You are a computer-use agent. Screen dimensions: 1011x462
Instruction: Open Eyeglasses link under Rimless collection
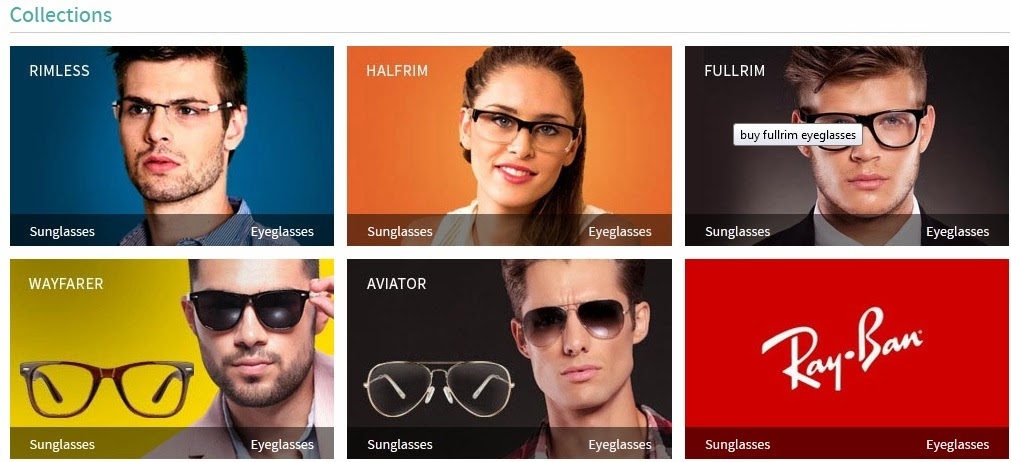(282, 231)
